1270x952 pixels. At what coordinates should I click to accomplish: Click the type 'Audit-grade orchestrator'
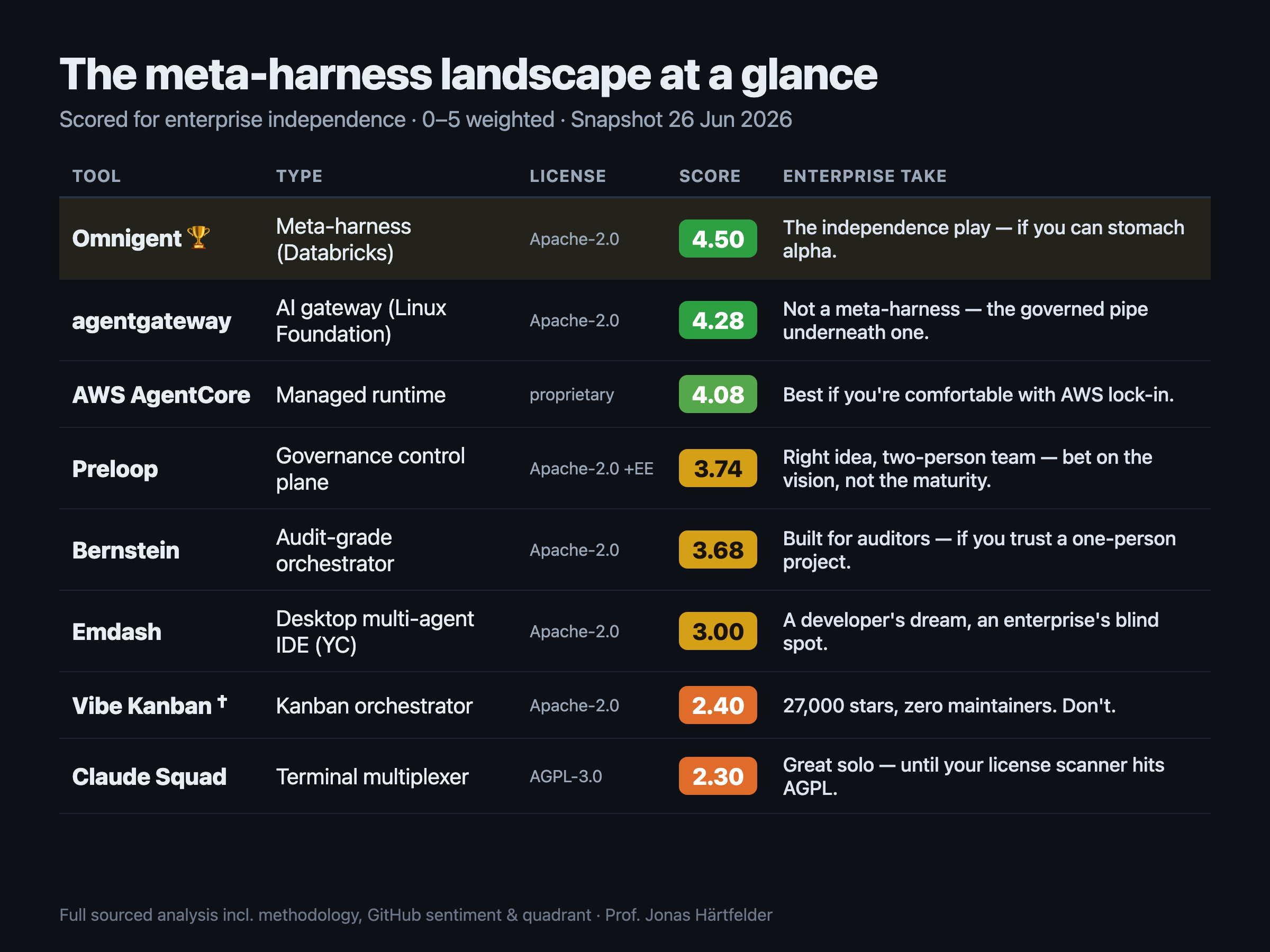[335, 551]
